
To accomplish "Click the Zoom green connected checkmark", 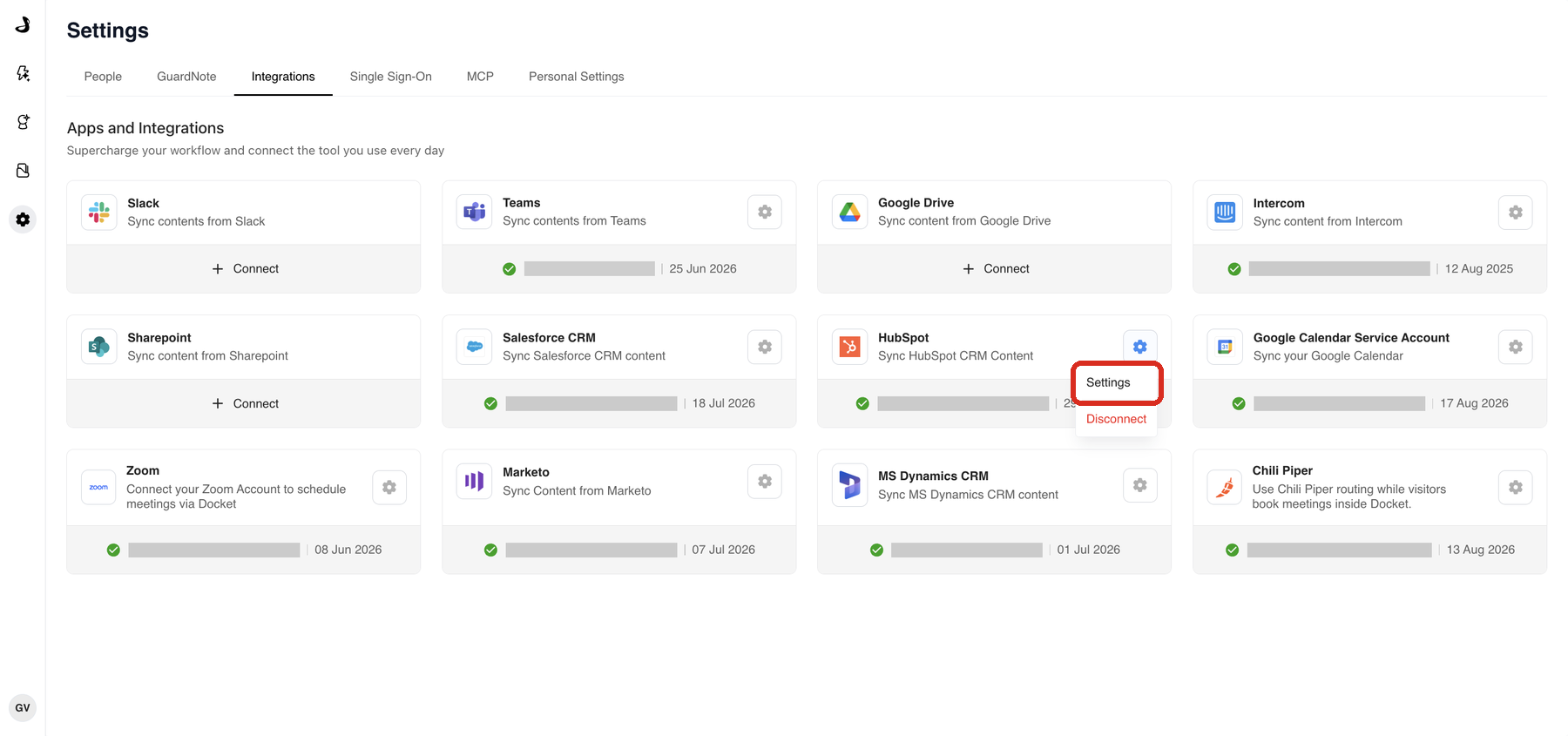I will pos(113,550).
